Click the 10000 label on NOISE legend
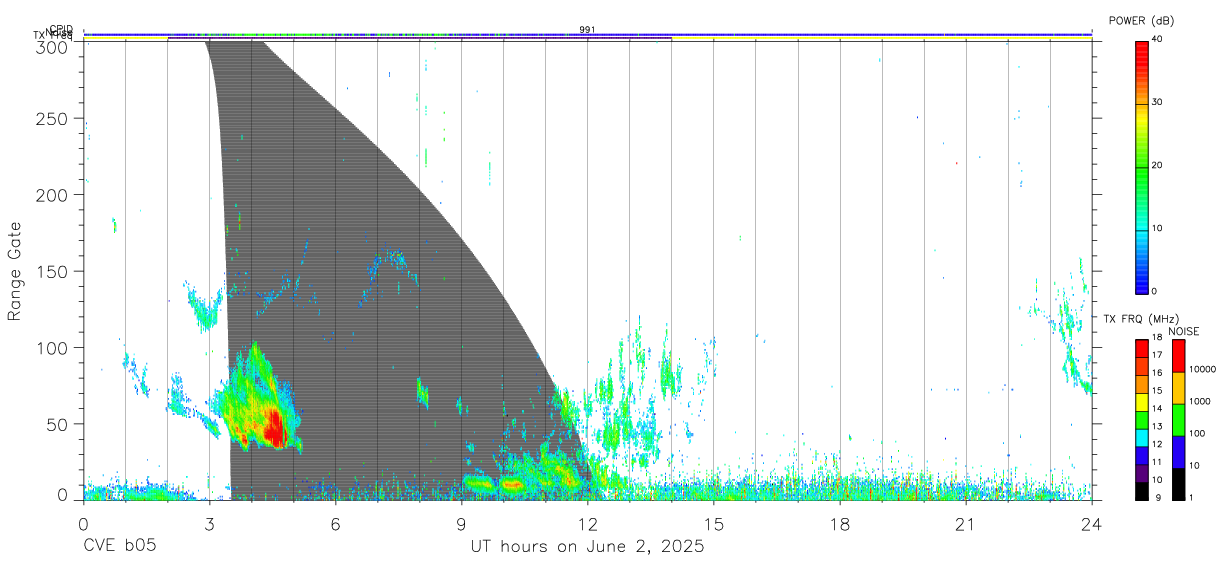 pyautogui.click(x=1202, y=370)
